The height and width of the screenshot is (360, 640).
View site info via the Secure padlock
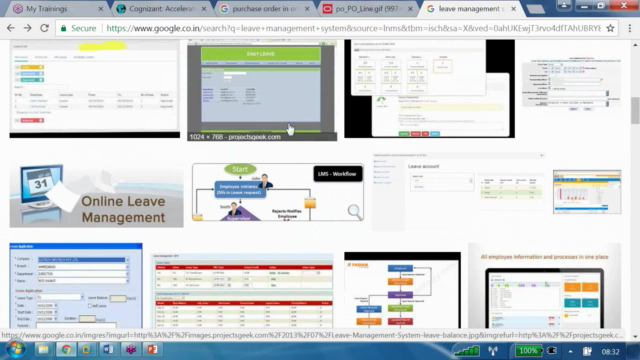(78, 28)
